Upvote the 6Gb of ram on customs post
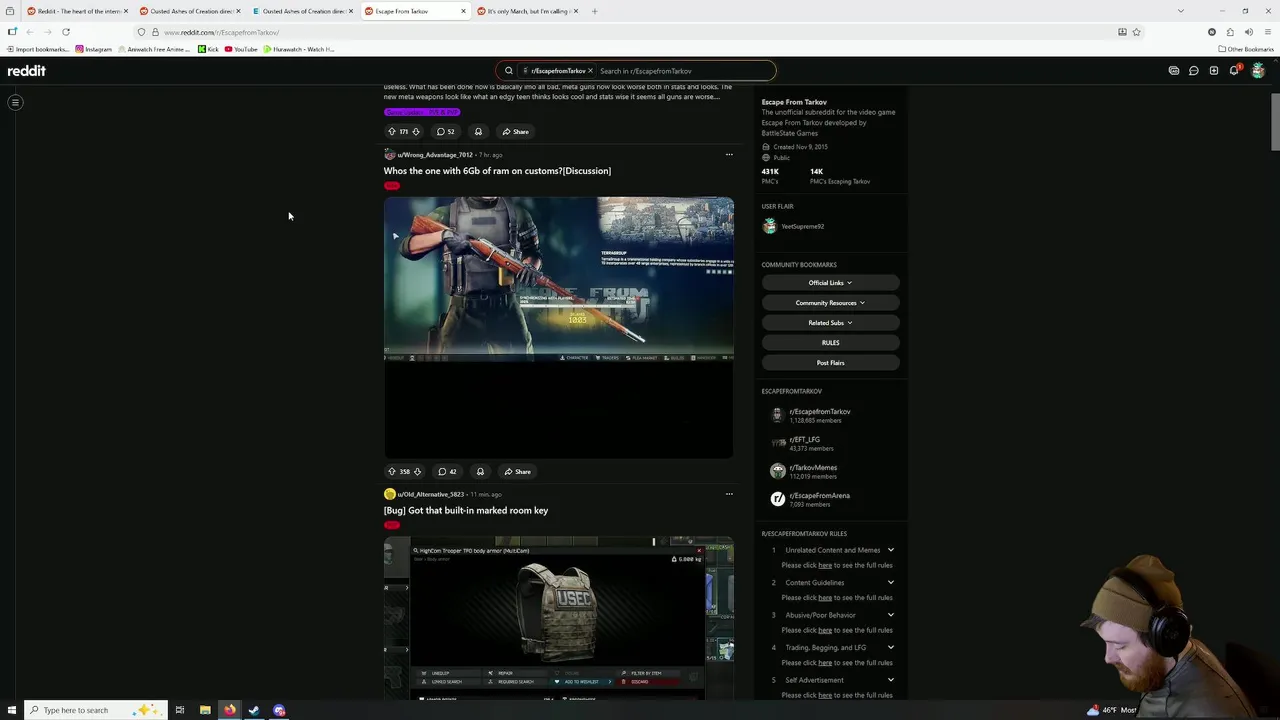The width and height of the screenshot is (1280, 720). [392, 471]
